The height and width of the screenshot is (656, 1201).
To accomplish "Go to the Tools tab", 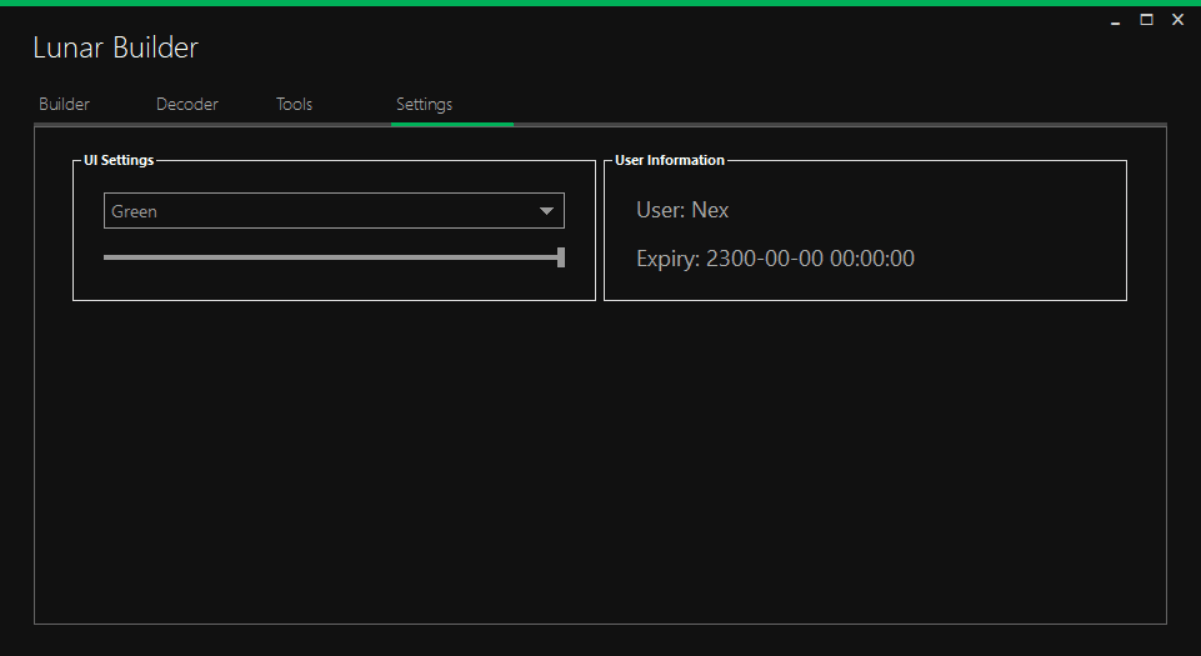I will point(294,104).
